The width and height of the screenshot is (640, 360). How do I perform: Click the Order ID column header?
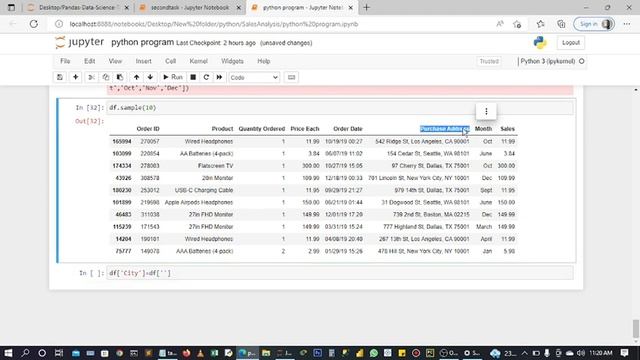click(148, 129)
